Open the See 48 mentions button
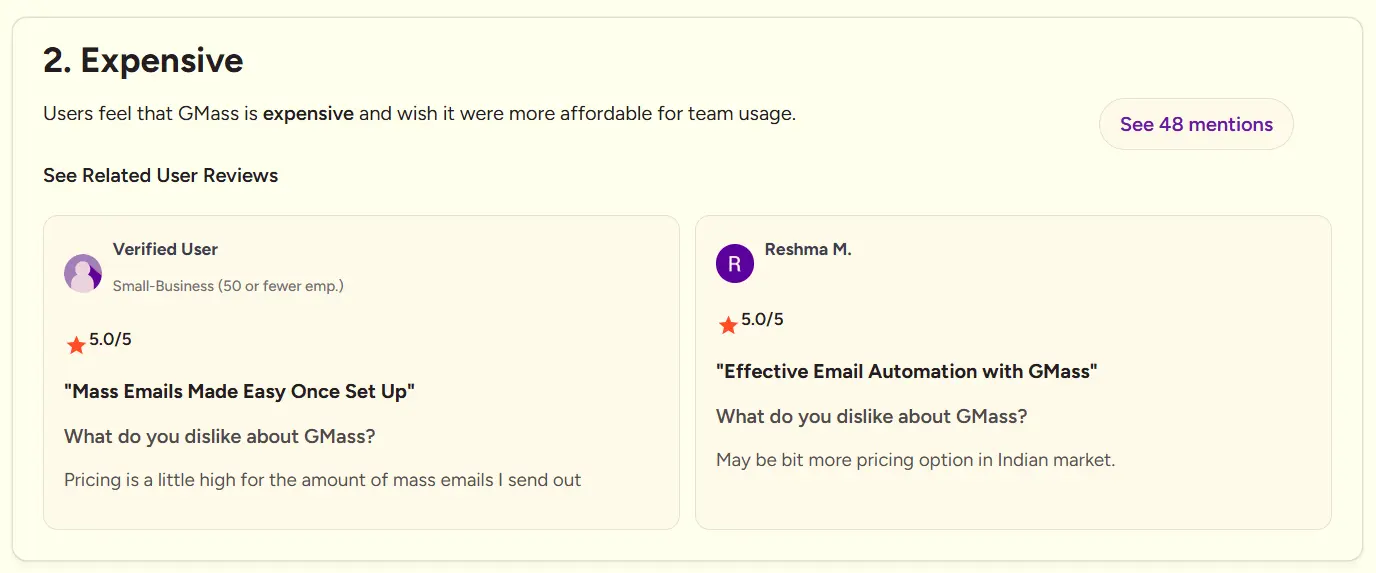Image resolution: width=1376 pixels, height=573 pixels. tap(1196, 124)
